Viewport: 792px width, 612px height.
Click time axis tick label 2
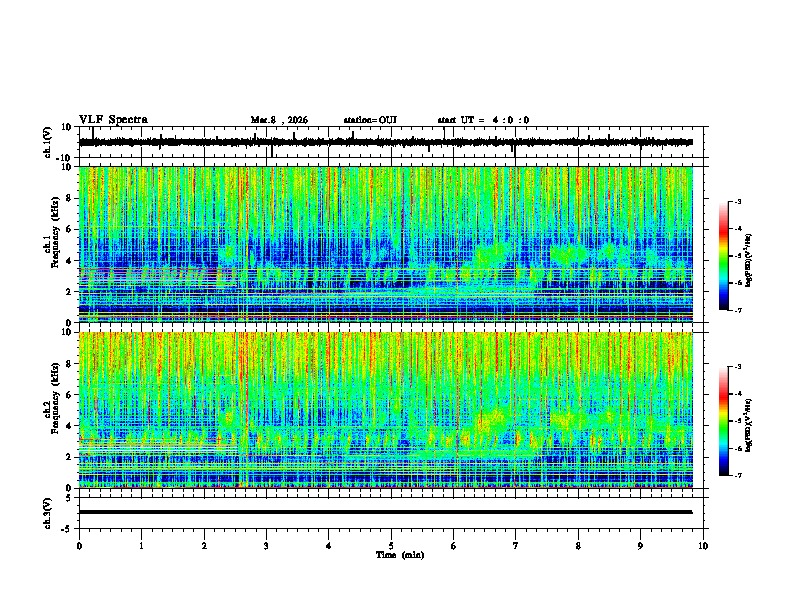pos(204,546)
